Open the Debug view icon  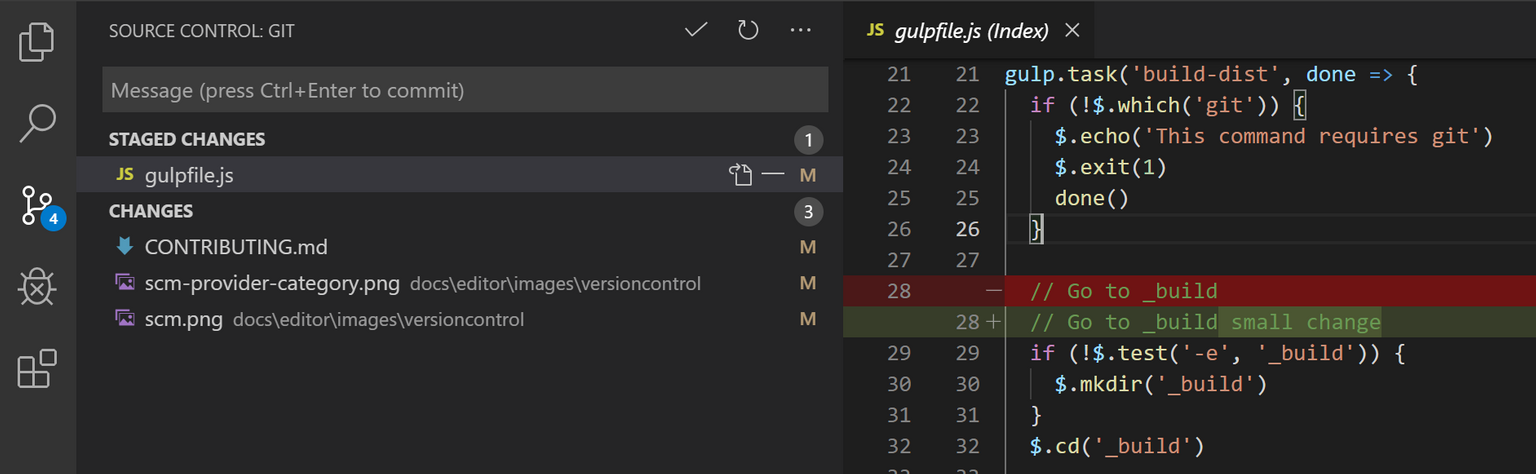(x=37, y=288)
